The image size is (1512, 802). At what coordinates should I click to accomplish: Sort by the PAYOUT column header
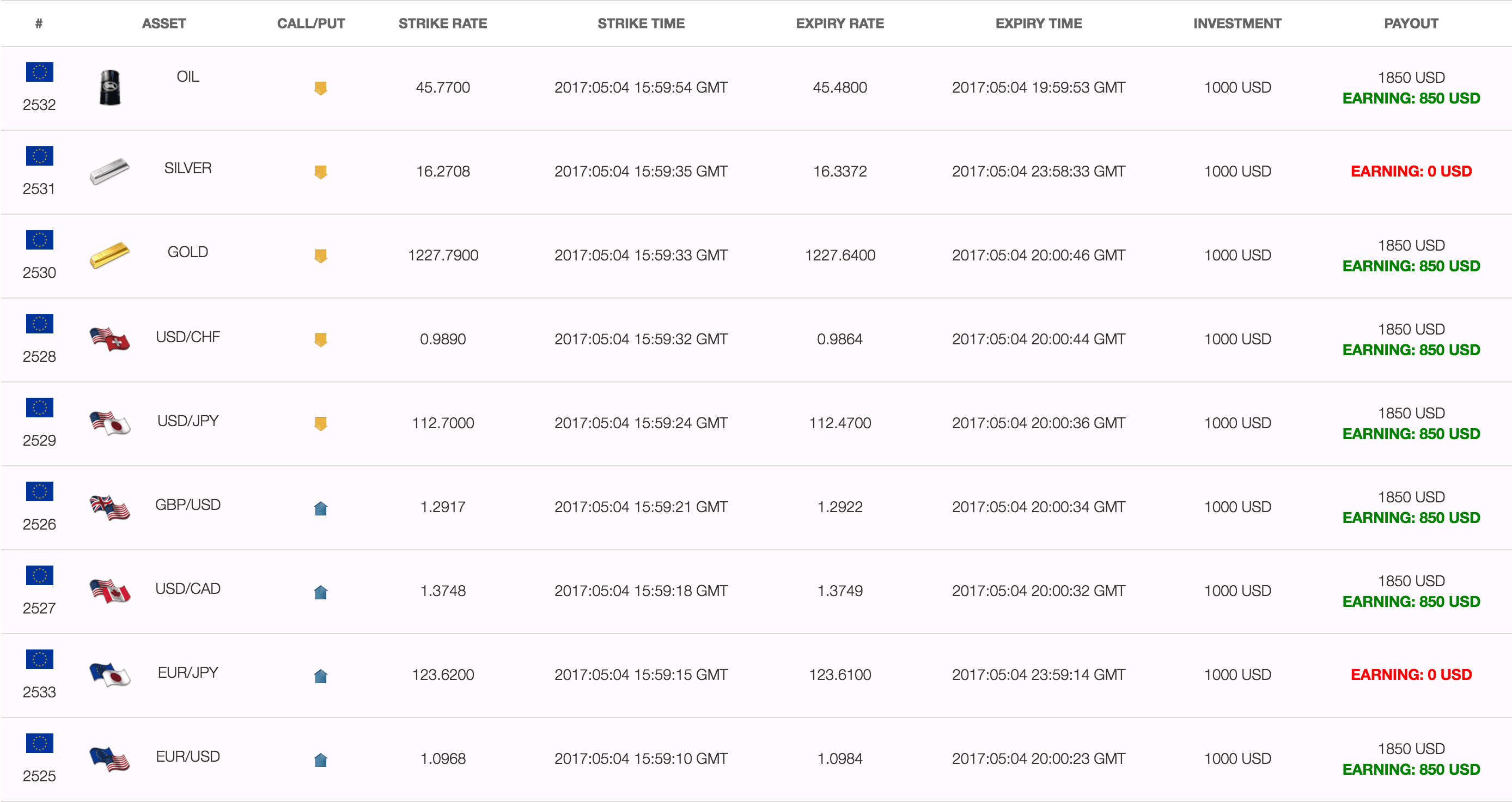coord(1411,23)
